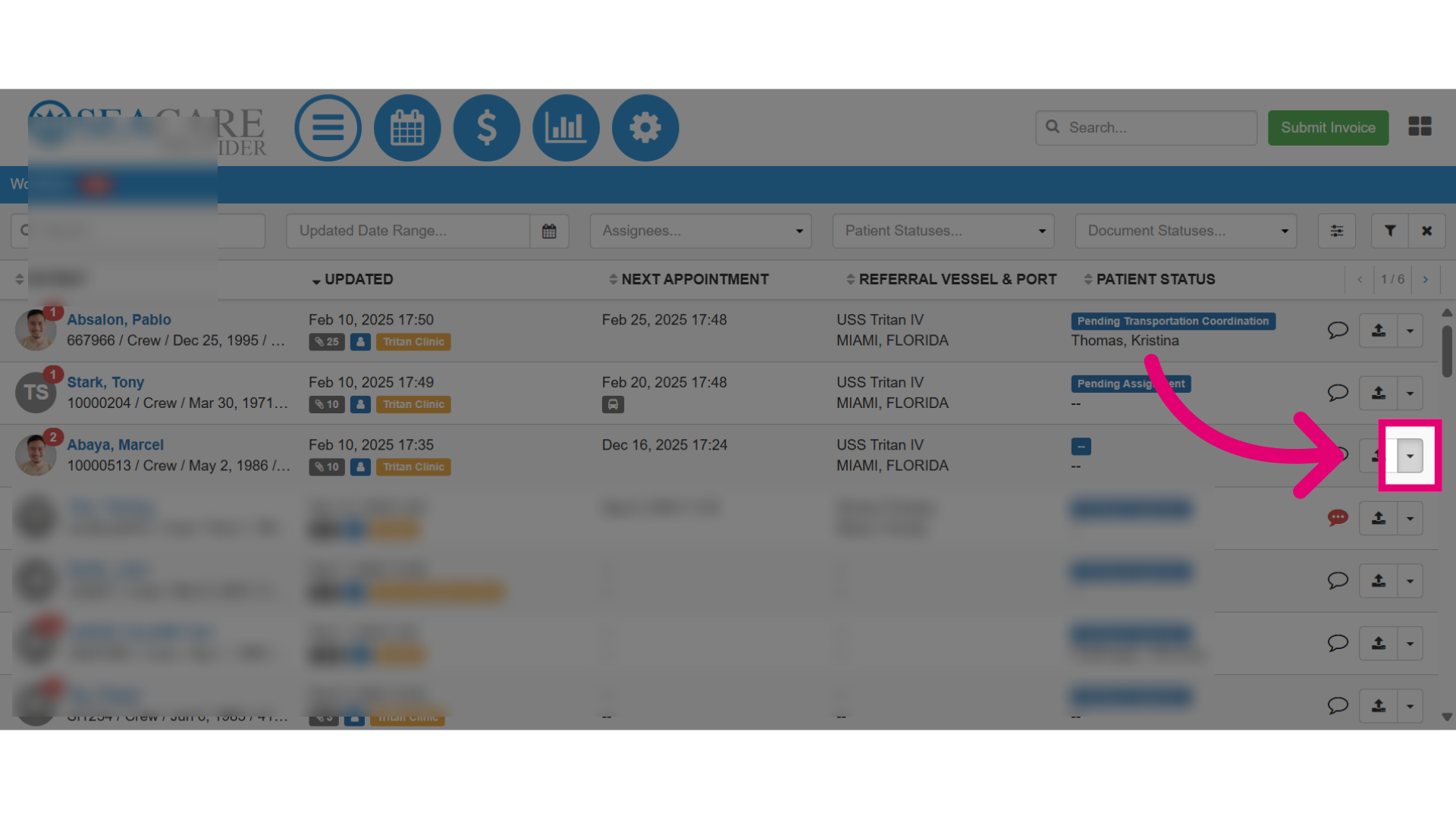Image resolution: width=1456 pixels, height=819 pixels.
Task: Click the attachments badge 10 for Abaya
Action: coord(327,467)
